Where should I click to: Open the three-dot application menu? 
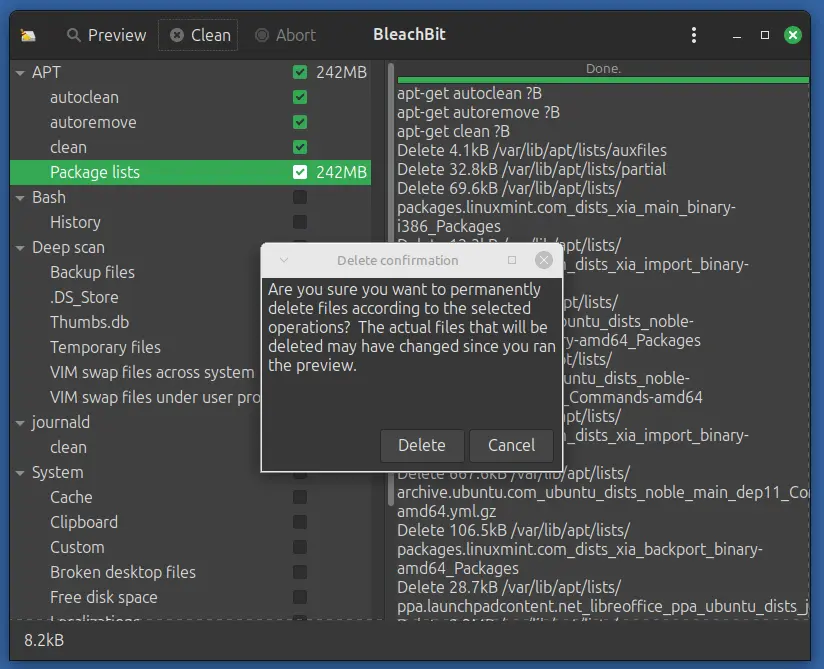pyautogui.click(x=694, y=35)
